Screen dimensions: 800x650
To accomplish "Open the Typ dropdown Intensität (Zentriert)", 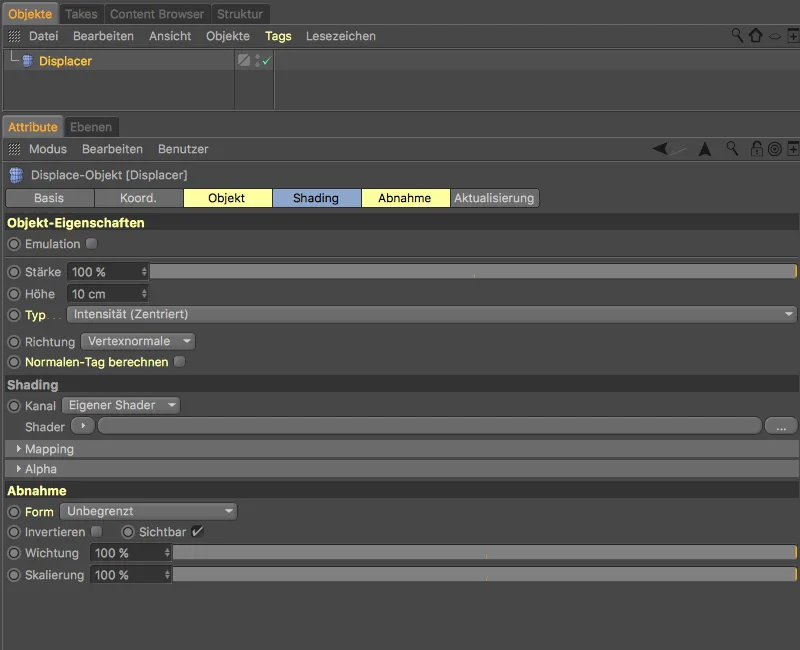I will [x=432, y=314].
